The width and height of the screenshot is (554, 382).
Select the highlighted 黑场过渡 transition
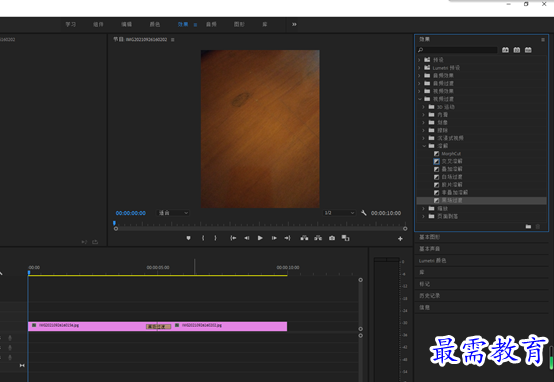452,200
